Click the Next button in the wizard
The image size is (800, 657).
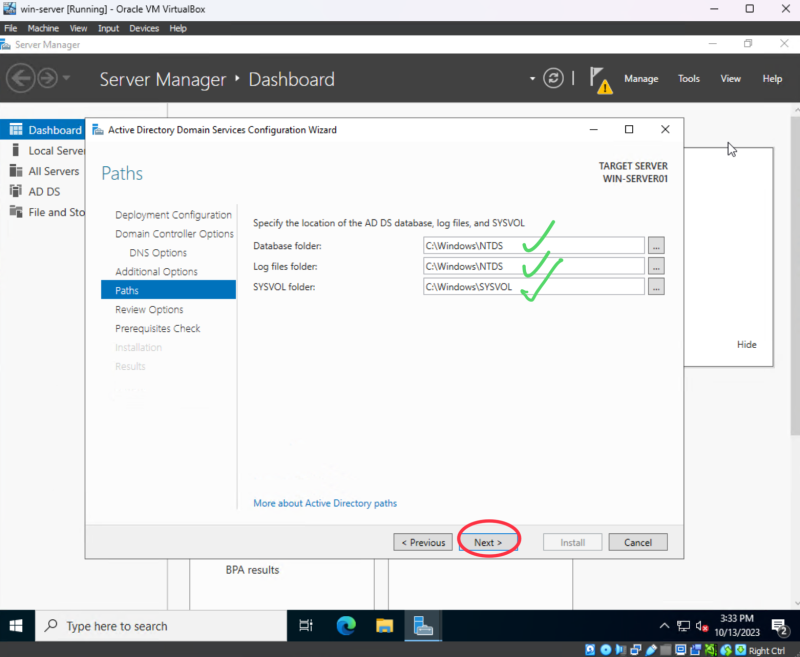point(488,542)
